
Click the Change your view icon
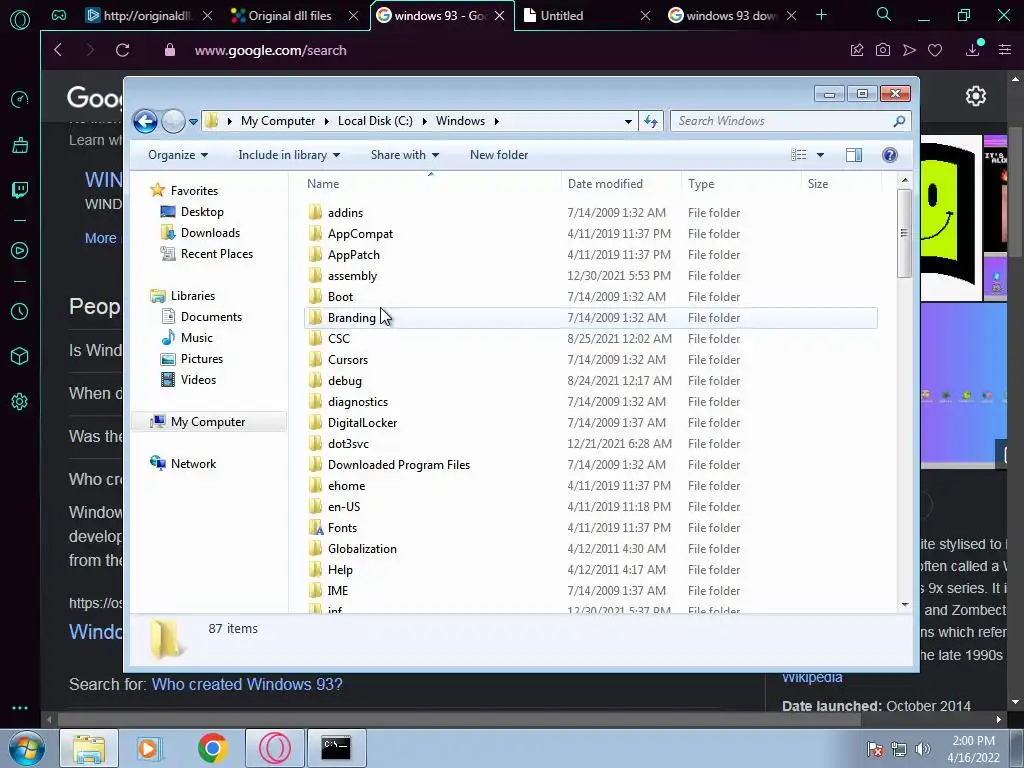point(799,155)
